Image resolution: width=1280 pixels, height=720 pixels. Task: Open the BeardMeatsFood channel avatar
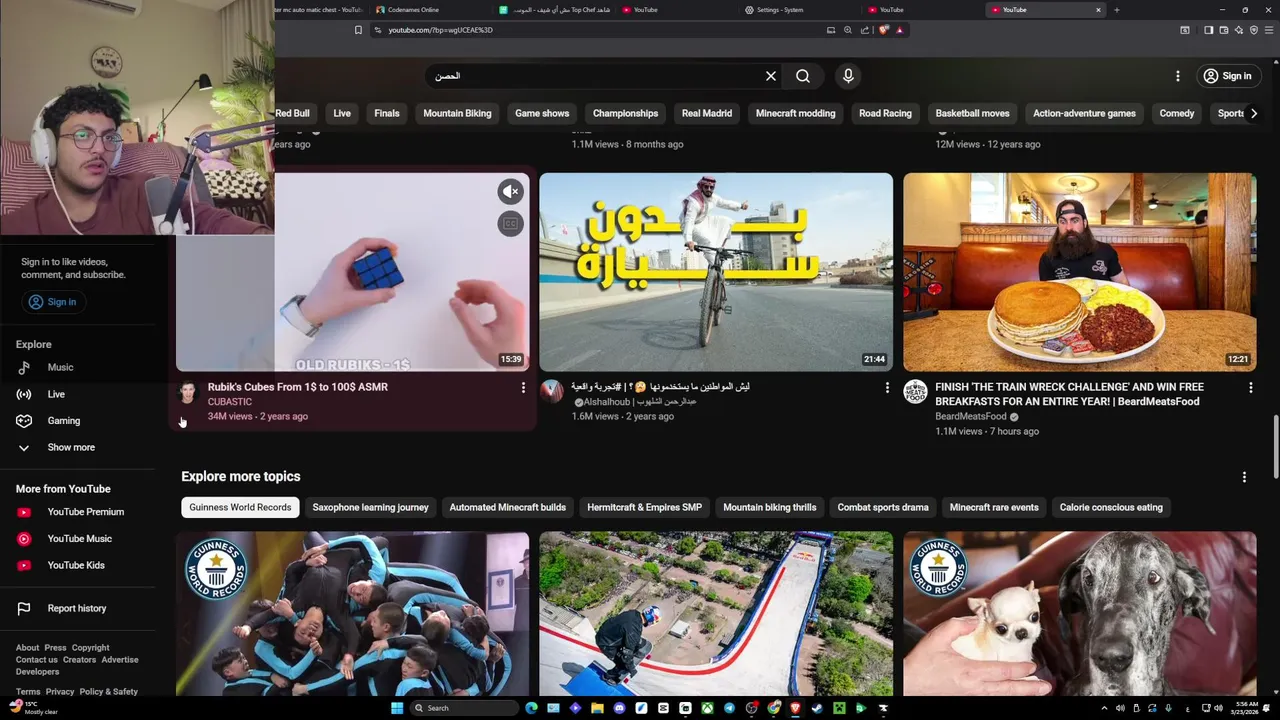pos(915,391)
